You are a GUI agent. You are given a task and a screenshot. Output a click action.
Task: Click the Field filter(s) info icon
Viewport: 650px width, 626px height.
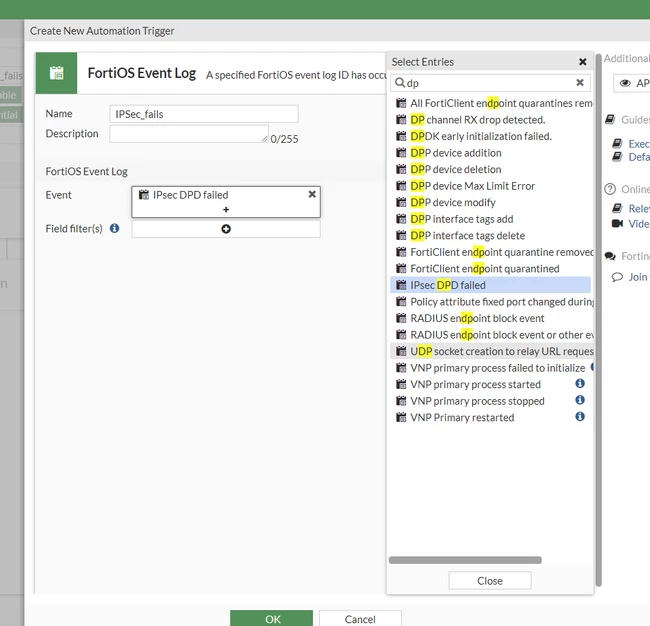click(x=114, y=228)
